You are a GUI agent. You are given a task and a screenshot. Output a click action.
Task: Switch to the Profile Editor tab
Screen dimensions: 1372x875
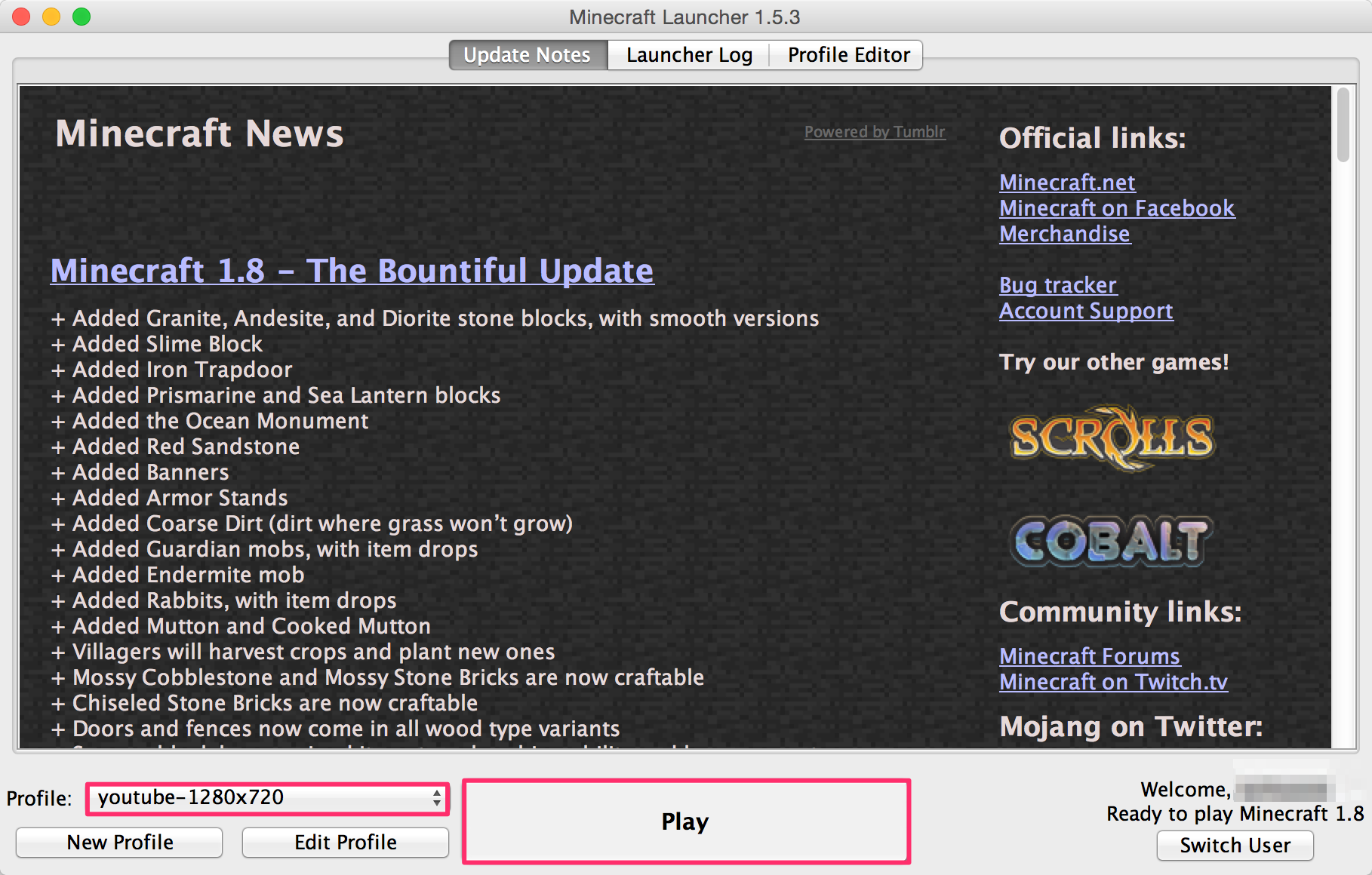pos(848,55)
